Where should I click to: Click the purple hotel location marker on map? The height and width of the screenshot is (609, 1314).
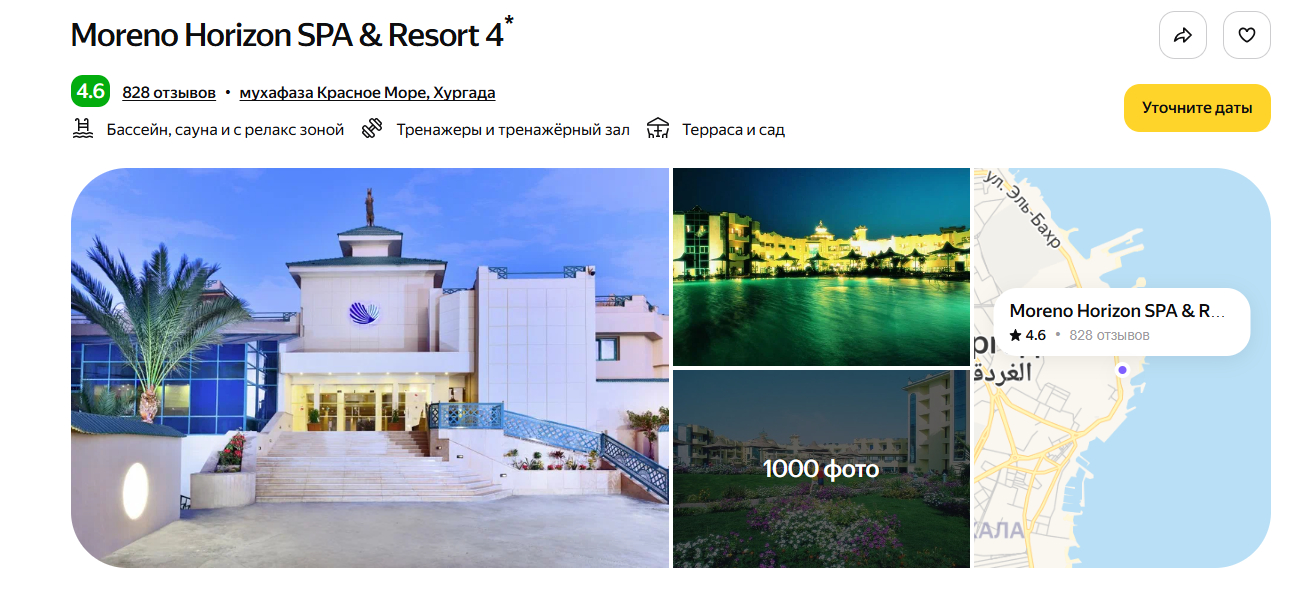coord(1122,370)
